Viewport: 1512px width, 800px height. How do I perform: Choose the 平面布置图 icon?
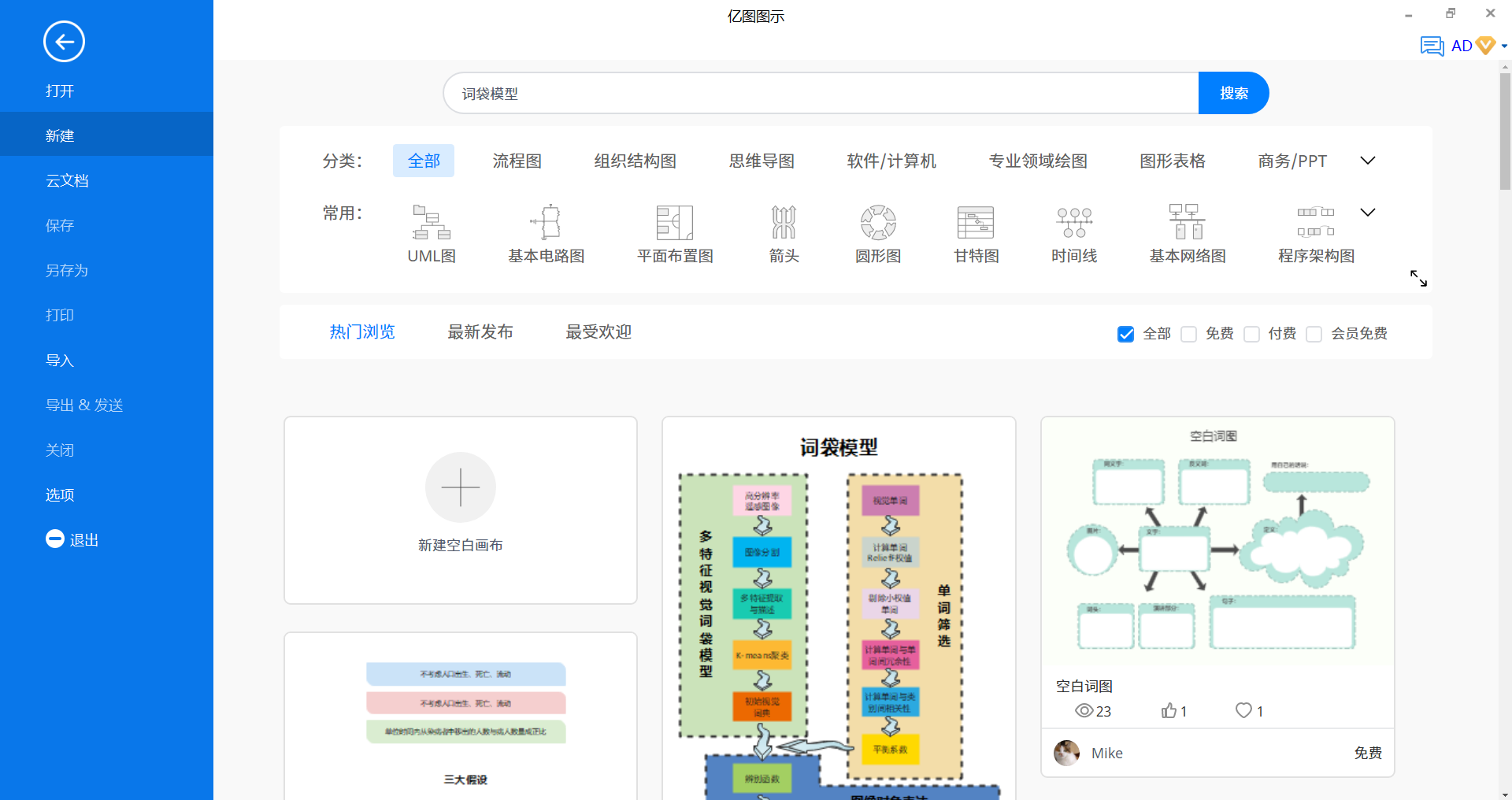pyautogui.click(x=675, y=222)
